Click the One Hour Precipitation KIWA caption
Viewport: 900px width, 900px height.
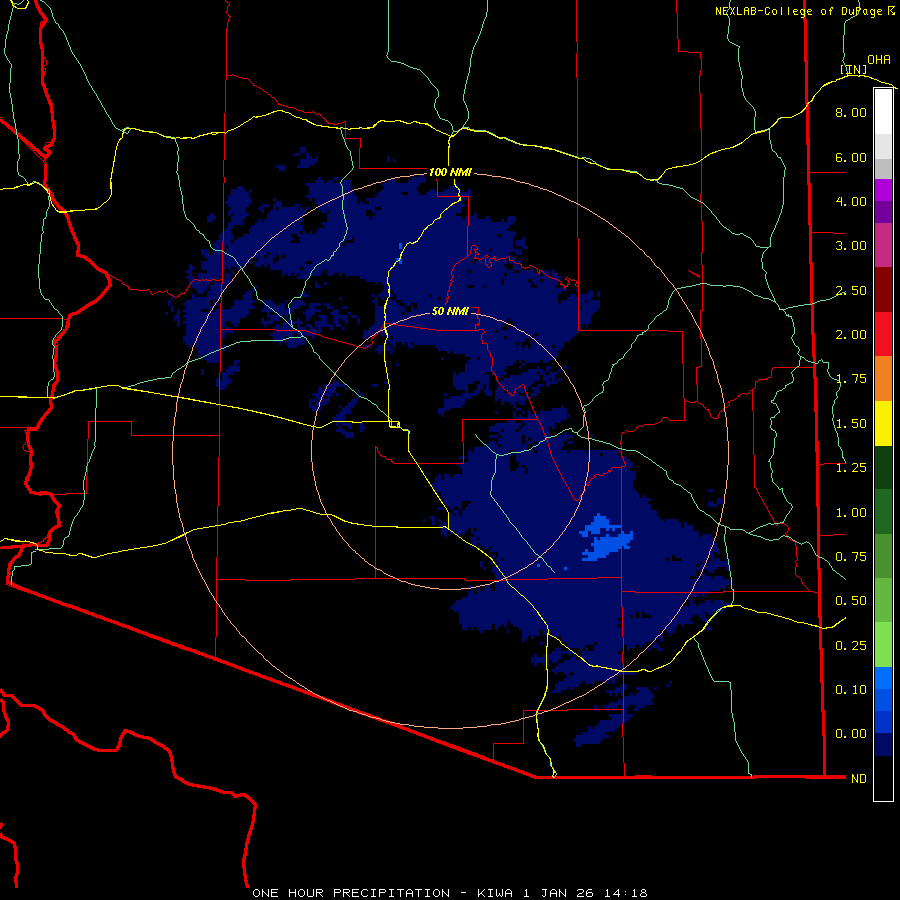(450, 893)
